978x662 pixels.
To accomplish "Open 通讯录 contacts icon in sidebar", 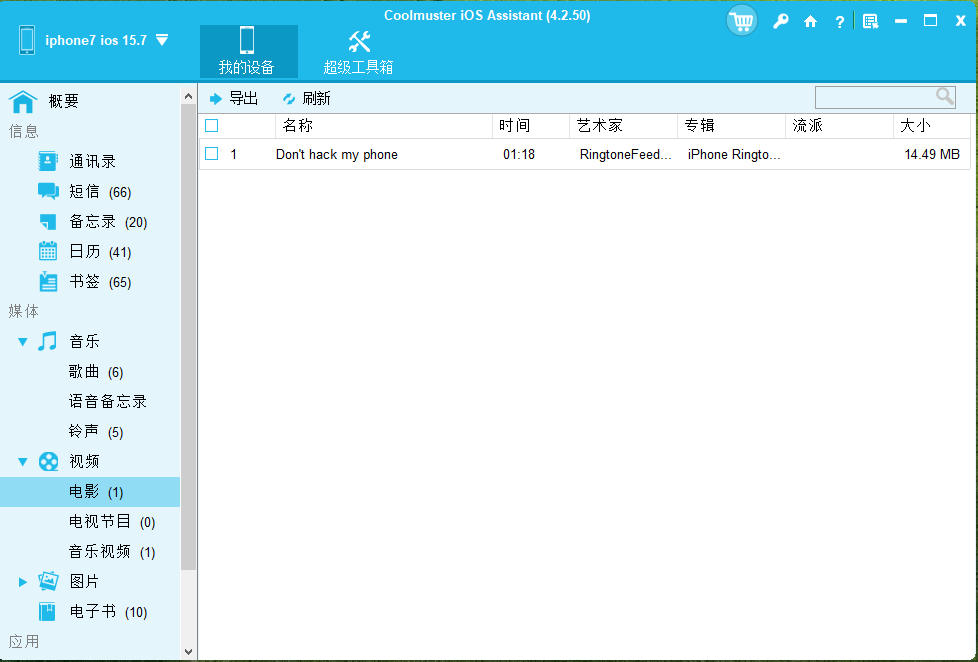I will pos(48,161).
